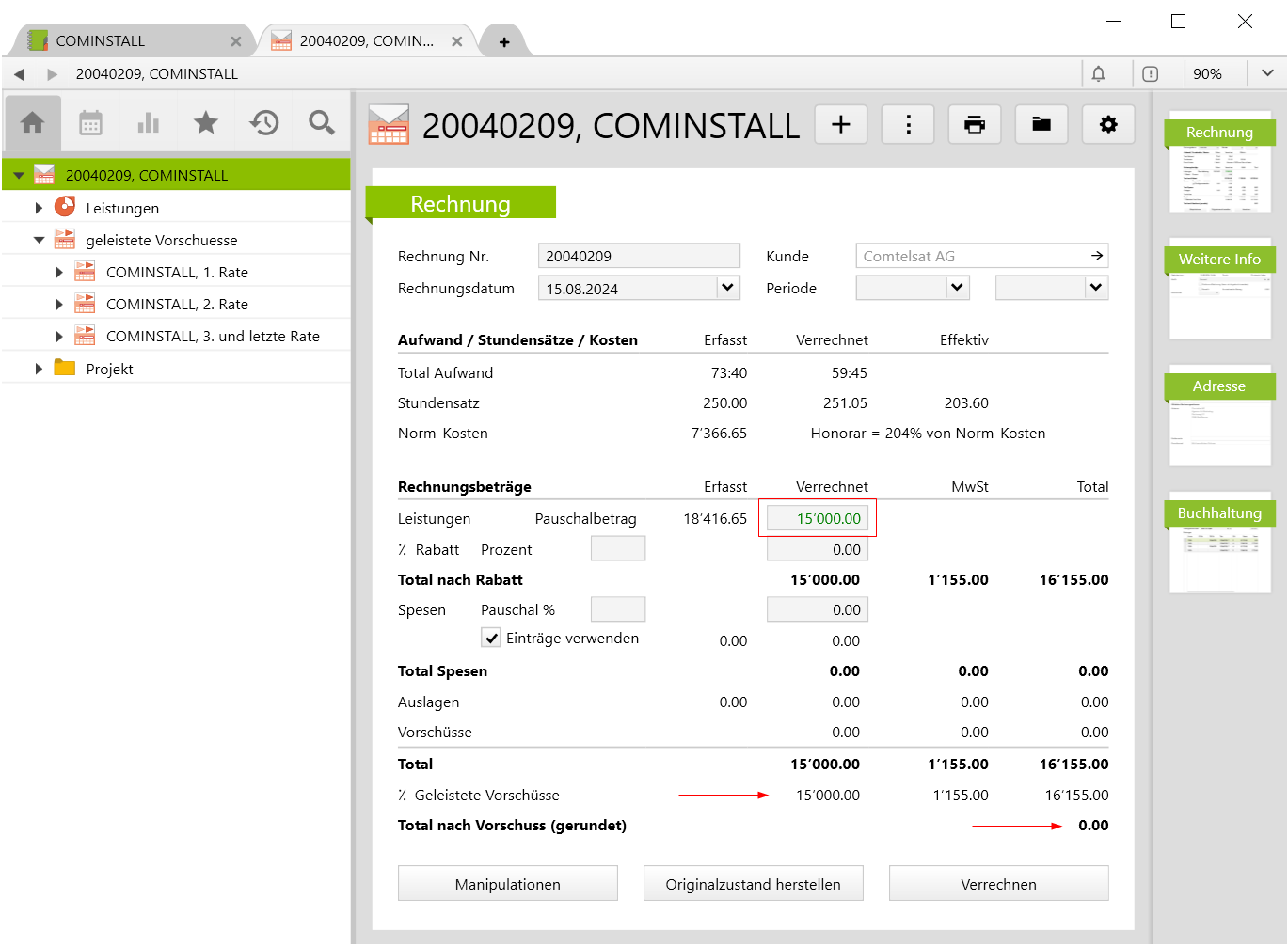
Task: Expand the Leistungen tree node
Action: (x=39, y=208)
